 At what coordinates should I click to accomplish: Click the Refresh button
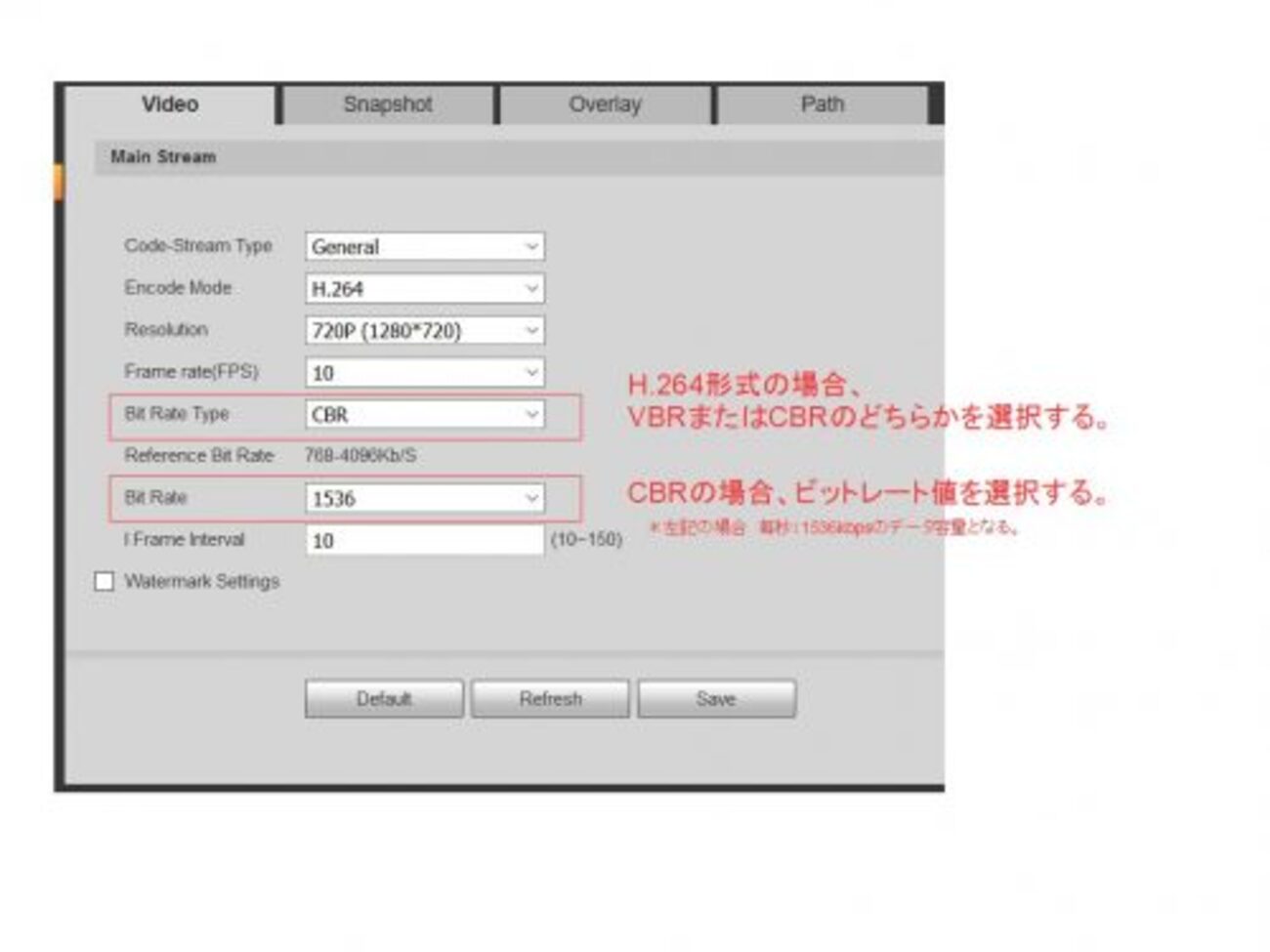550,699
